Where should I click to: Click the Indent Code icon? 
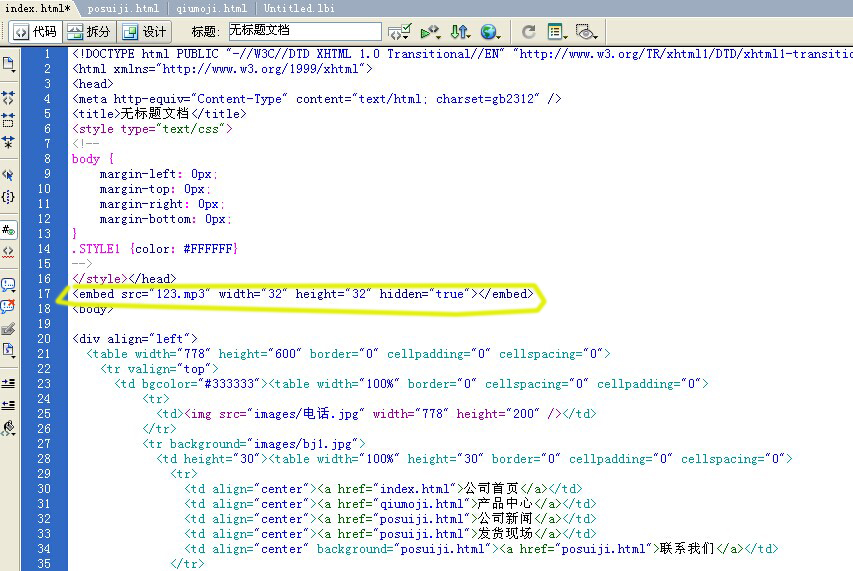[8, 383]
